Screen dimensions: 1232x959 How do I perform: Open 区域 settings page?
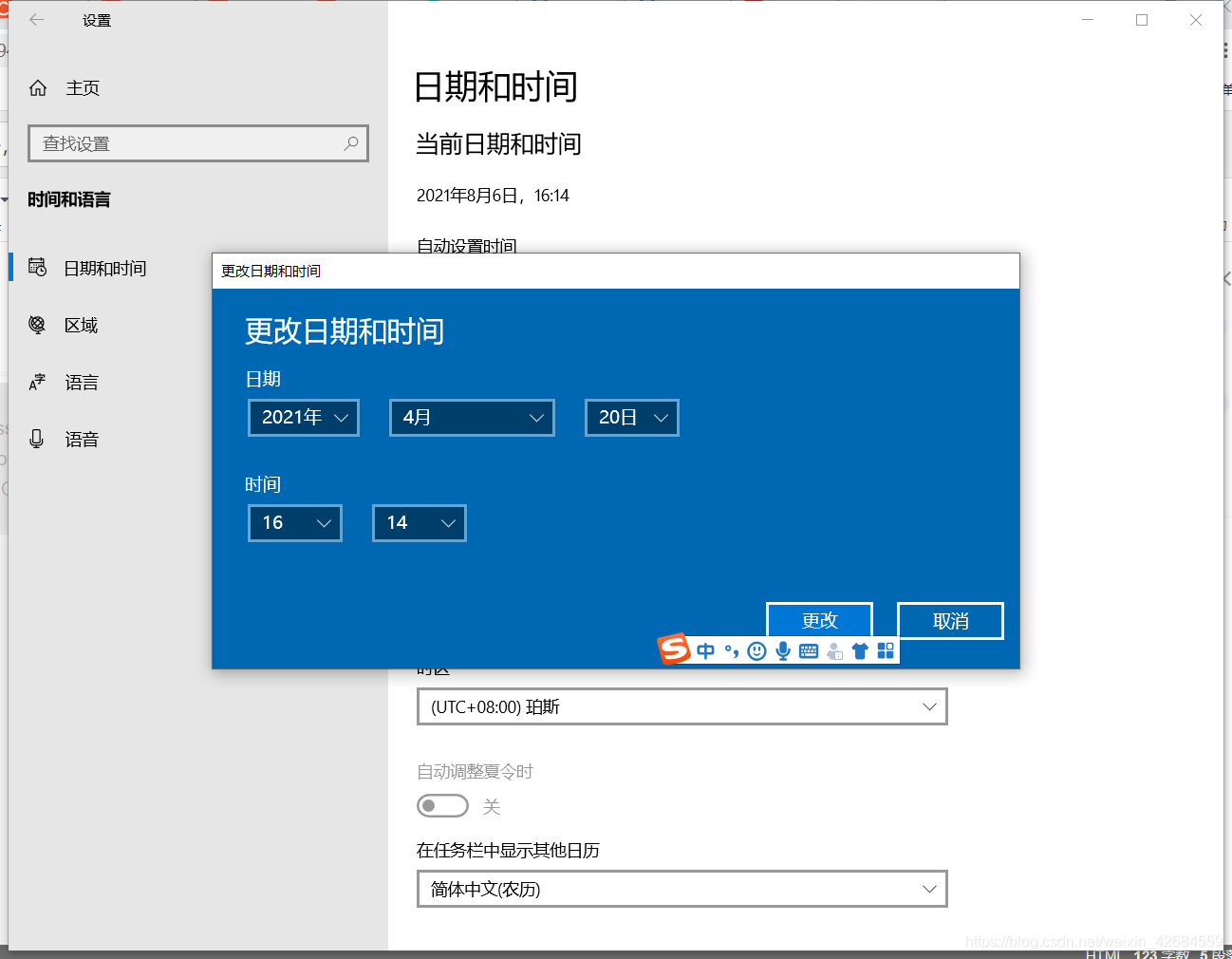point(82,326)
